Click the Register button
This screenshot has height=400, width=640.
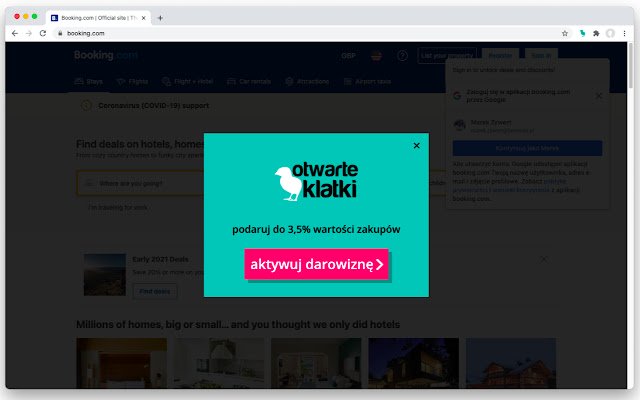(x=500, y=56)
